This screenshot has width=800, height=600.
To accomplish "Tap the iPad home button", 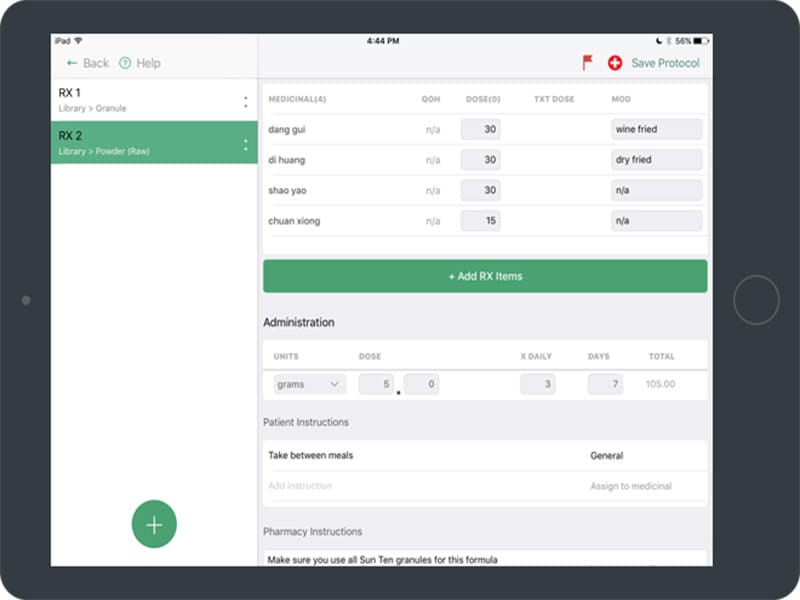I will (x=756, y=299).
